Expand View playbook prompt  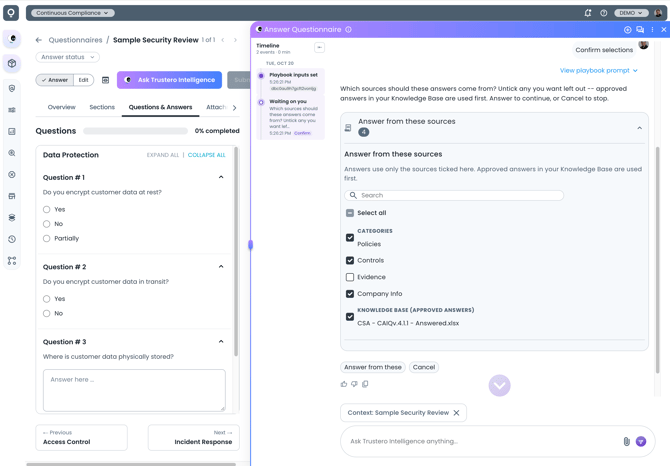(x=599, y=70)
